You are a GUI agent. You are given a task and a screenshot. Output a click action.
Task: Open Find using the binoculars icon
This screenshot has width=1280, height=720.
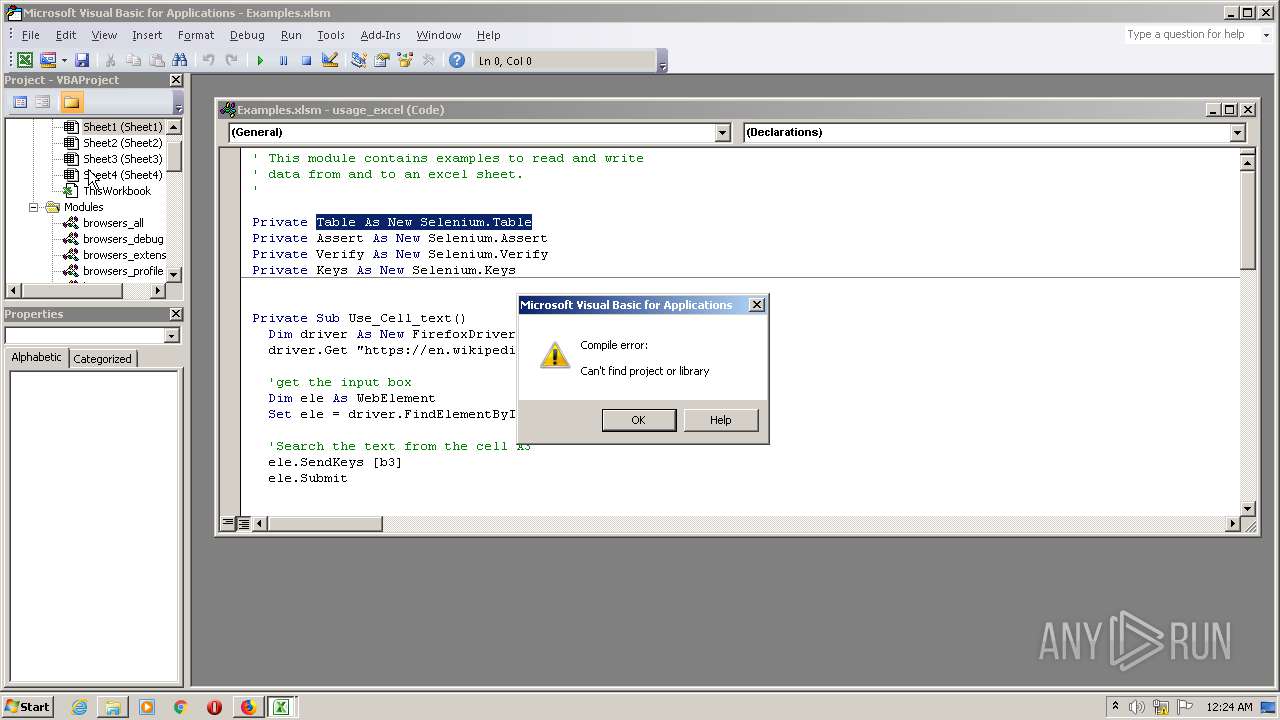tap(180, 60)
